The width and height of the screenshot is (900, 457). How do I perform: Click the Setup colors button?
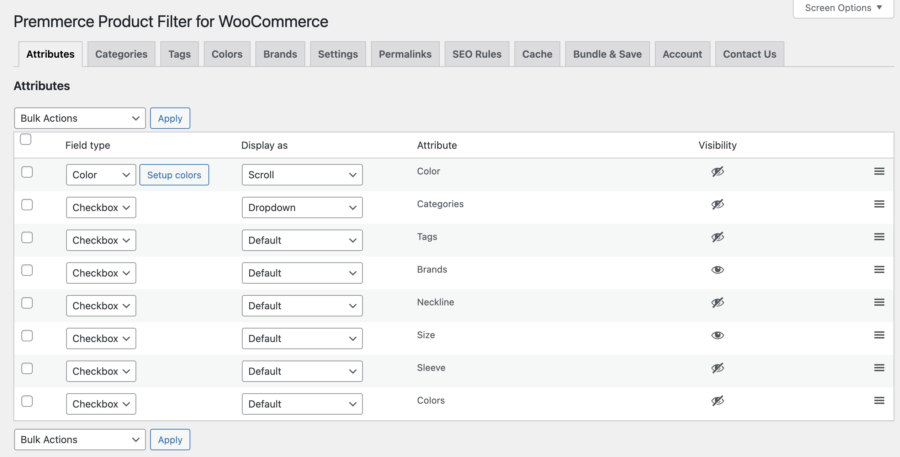(174, 175)
